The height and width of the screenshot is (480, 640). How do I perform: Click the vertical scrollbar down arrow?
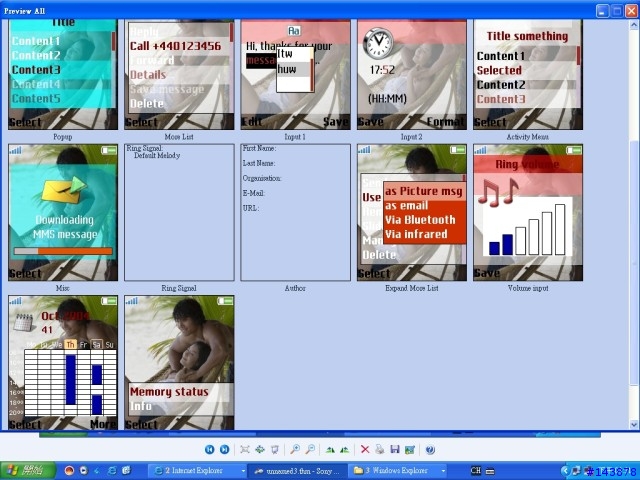point(634,424)
